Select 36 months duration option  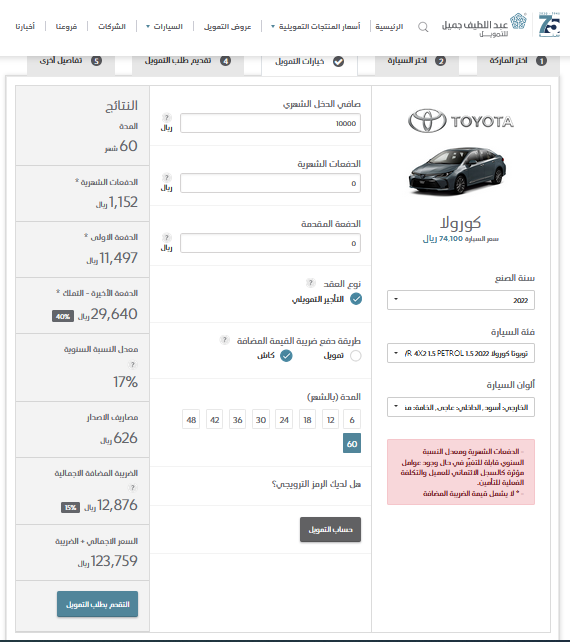[238, 420]
